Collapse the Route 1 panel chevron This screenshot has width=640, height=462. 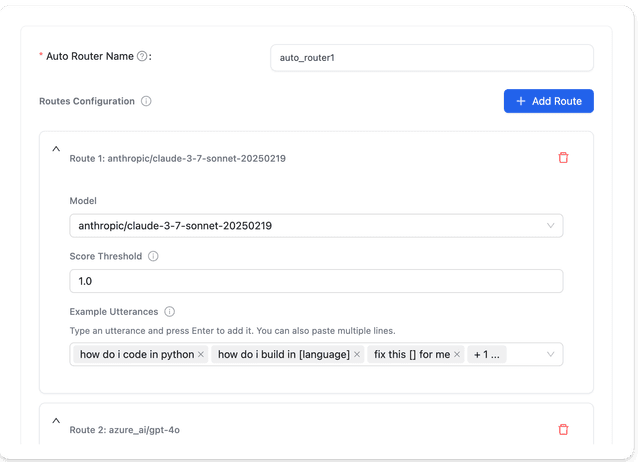[x=56, y=149]
